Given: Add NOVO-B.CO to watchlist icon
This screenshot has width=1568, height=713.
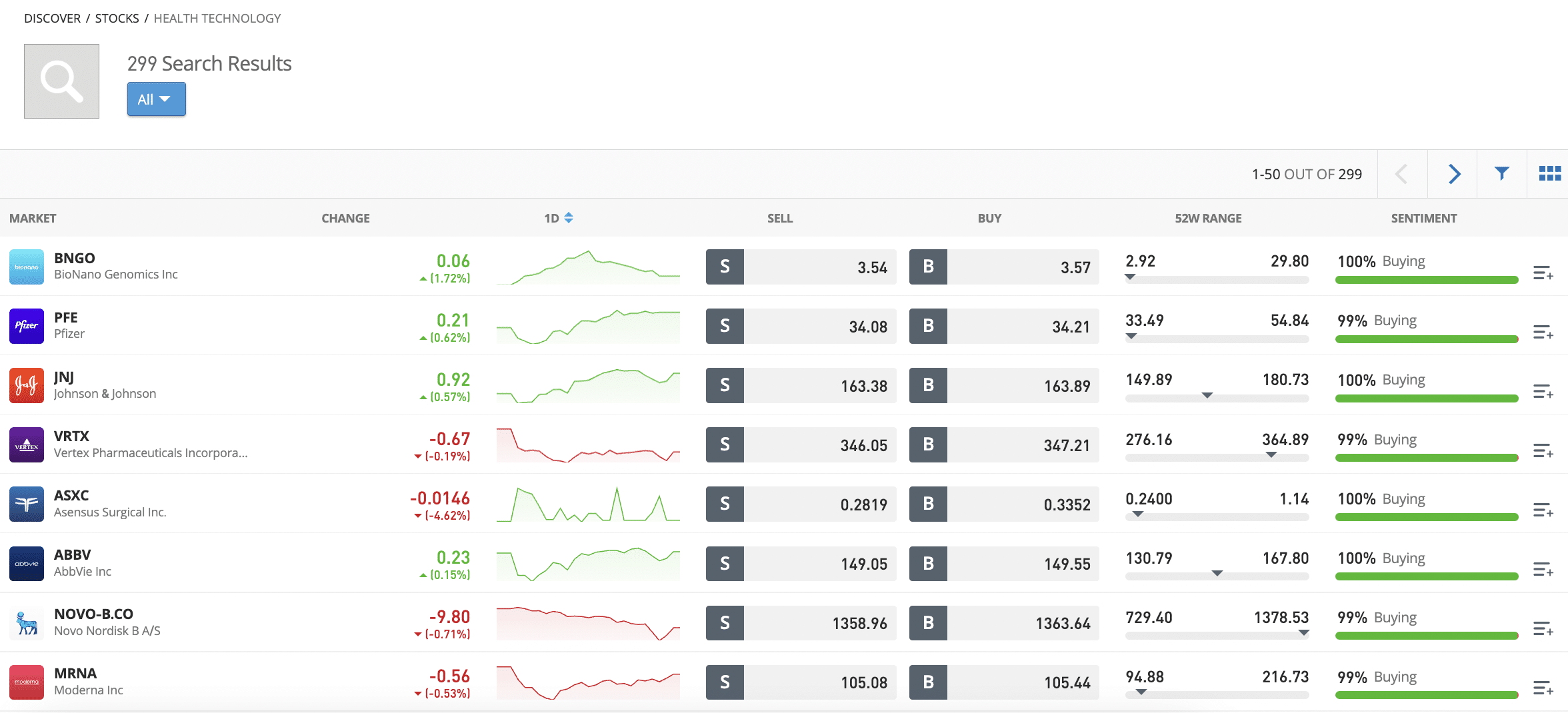Looking at the screenshot, I should click(1543, 628).
